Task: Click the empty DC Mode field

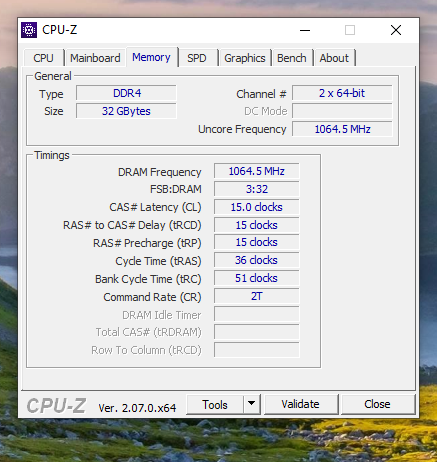Action: coord(342,111)
